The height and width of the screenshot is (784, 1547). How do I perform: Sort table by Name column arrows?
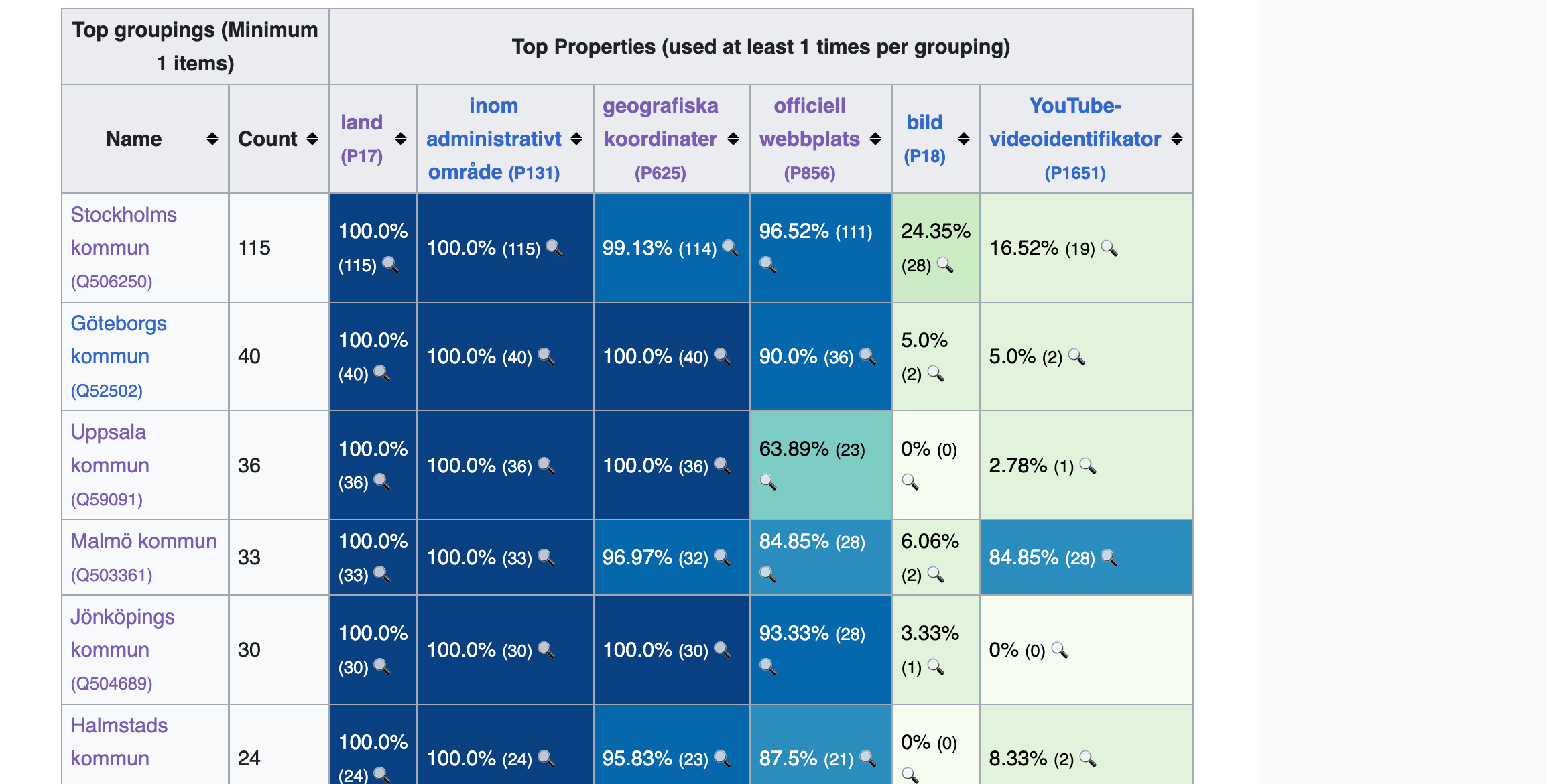click(212, 139)
